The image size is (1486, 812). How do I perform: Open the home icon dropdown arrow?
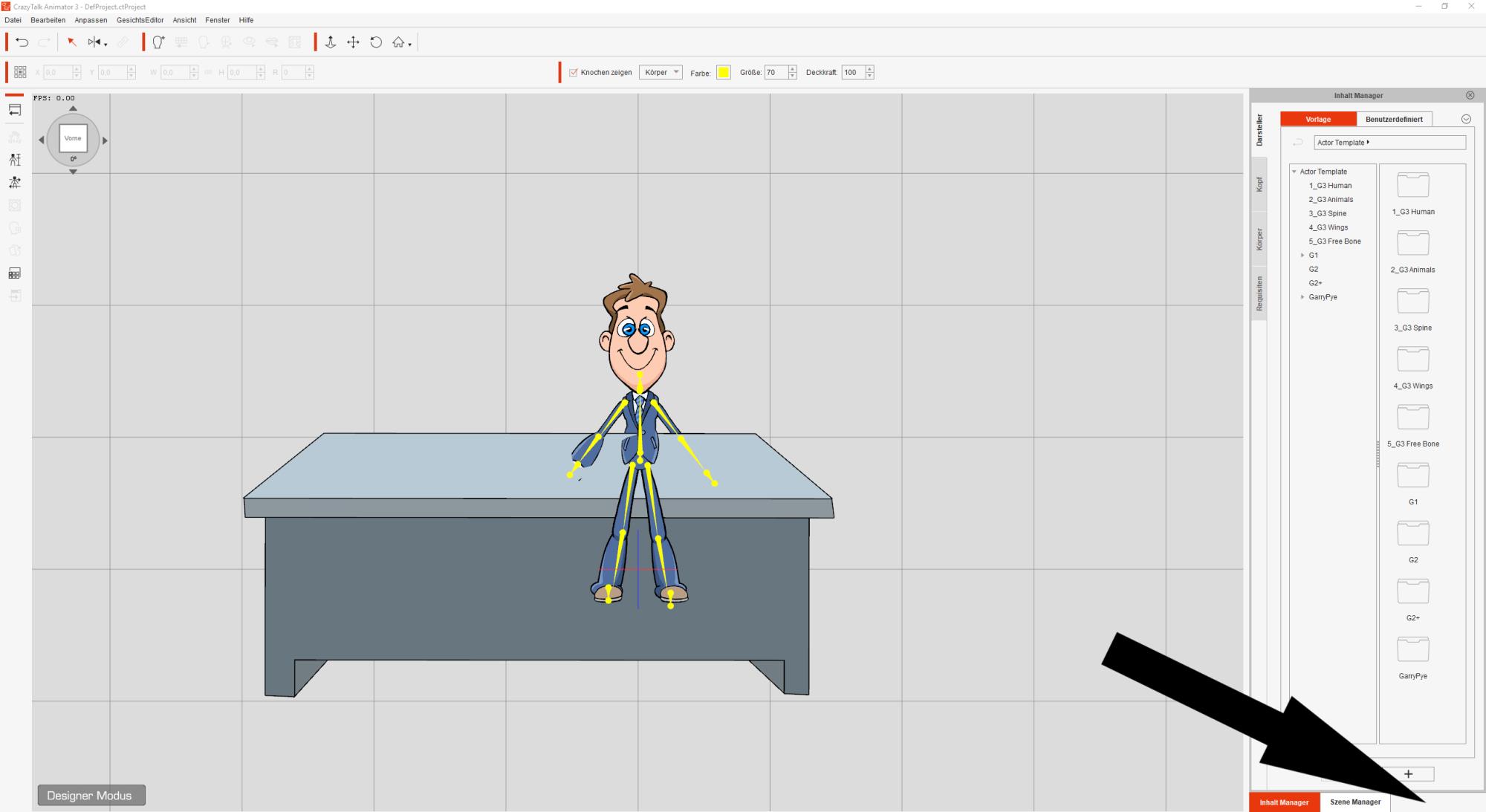point(410,45)
